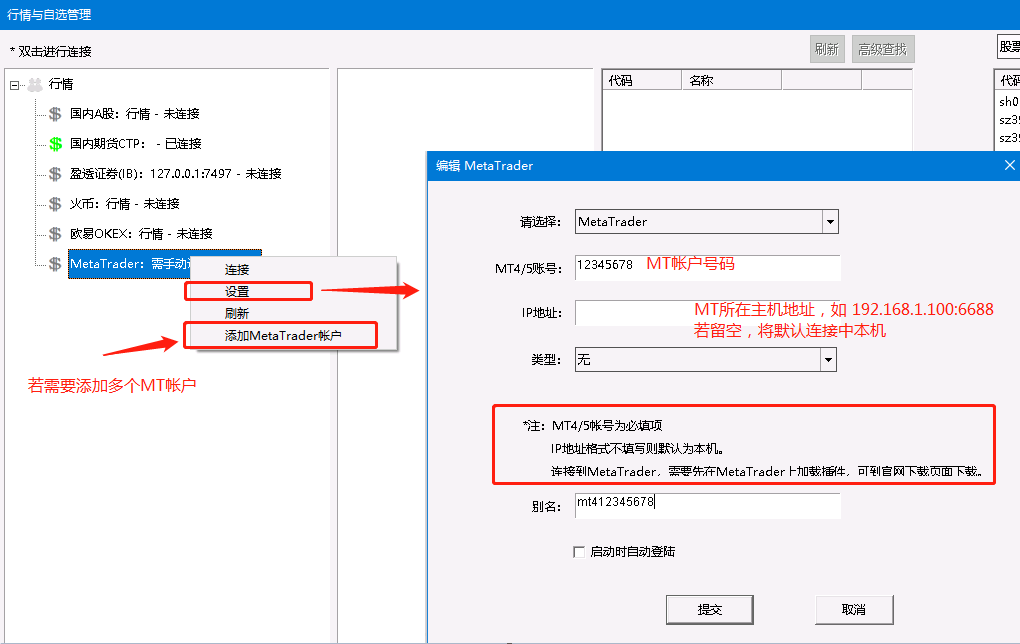Click the green dollar icon beside 国内期货CTP
The width and height of the screenshot is (1020, 644).
(x=55, y=144)
